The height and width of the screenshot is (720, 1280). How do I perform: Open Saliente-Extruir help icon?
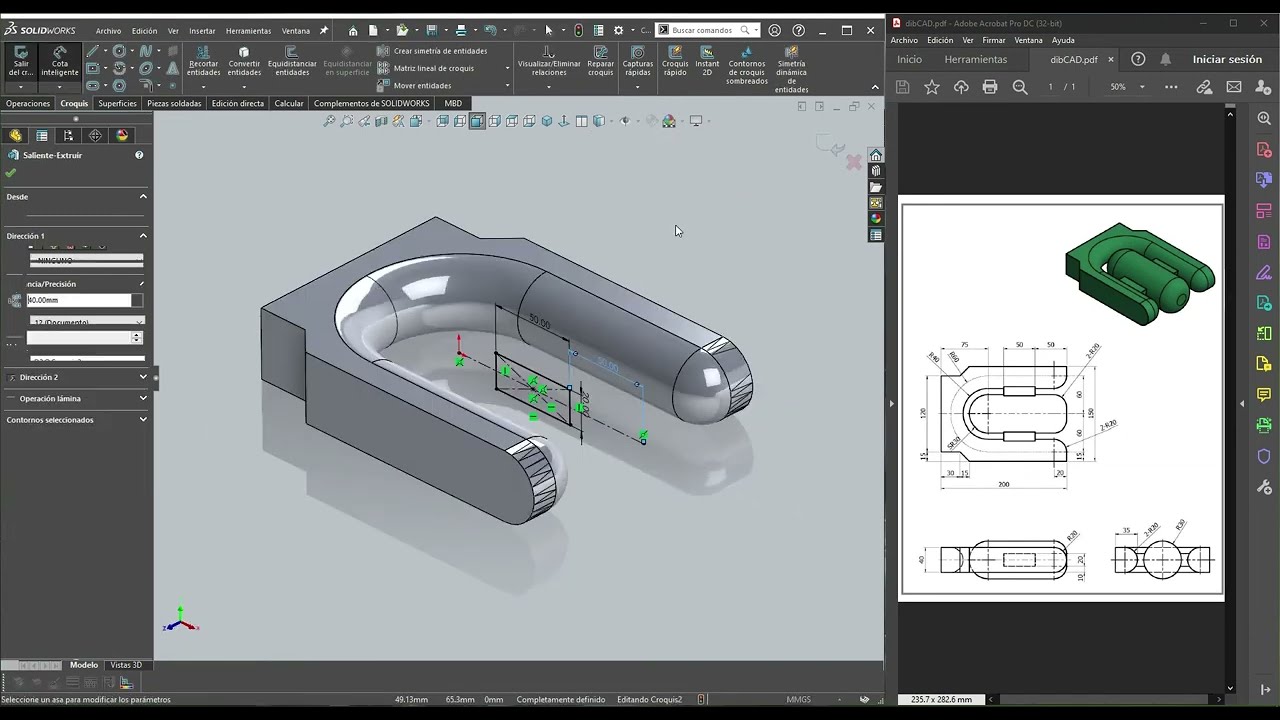(x=139, y=155)
